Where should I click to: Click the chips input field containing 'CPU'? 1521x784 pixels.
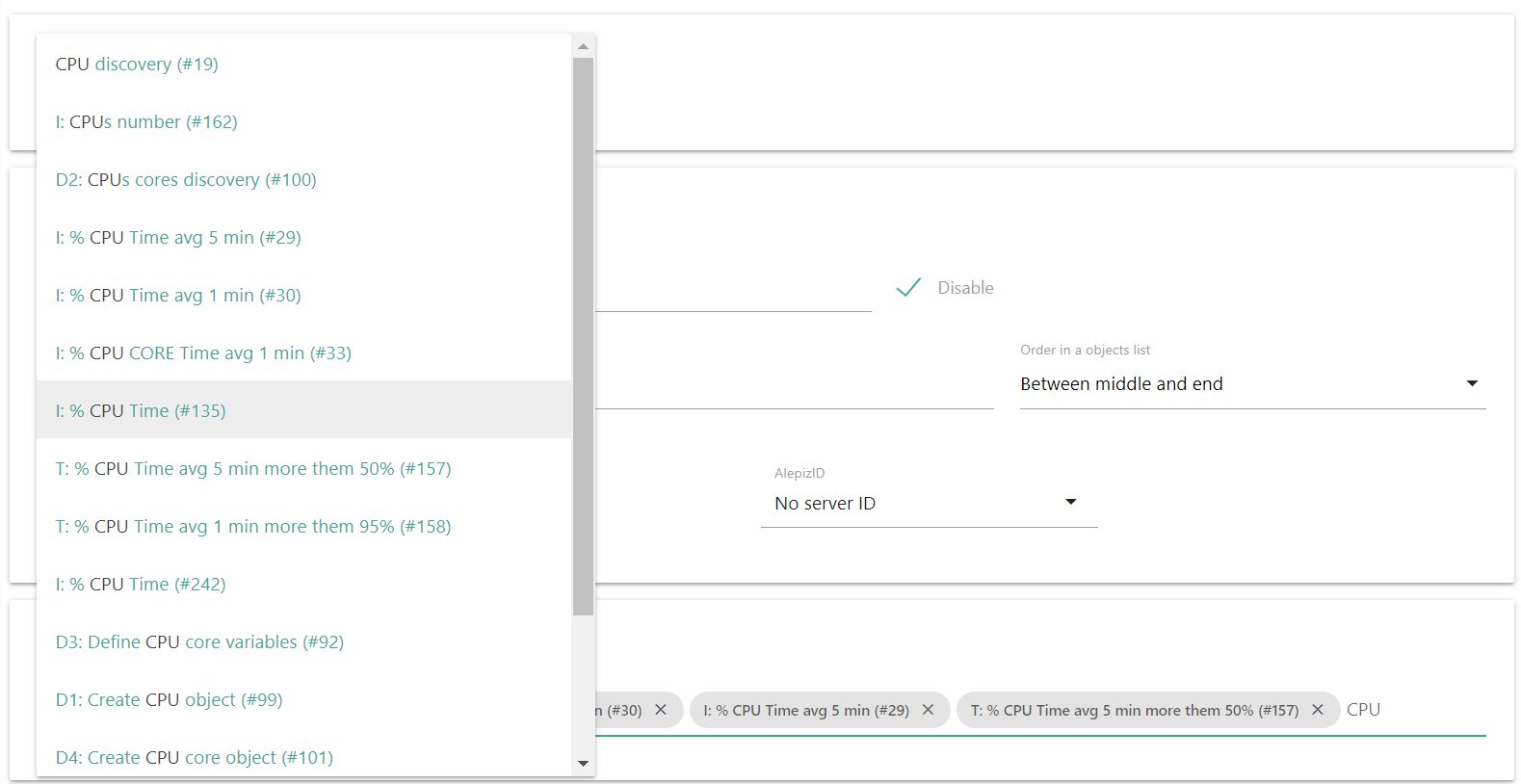click(1411, 710)
